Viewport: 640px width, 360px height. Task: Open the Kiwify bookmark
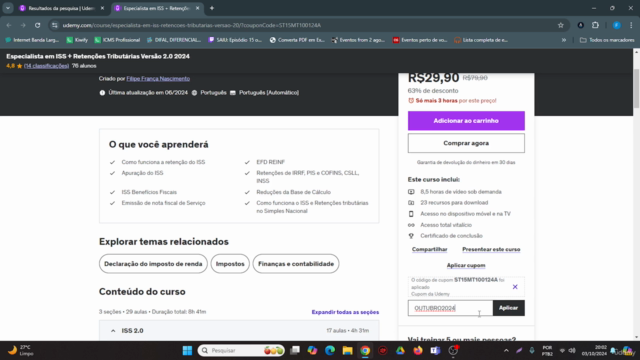78,40
